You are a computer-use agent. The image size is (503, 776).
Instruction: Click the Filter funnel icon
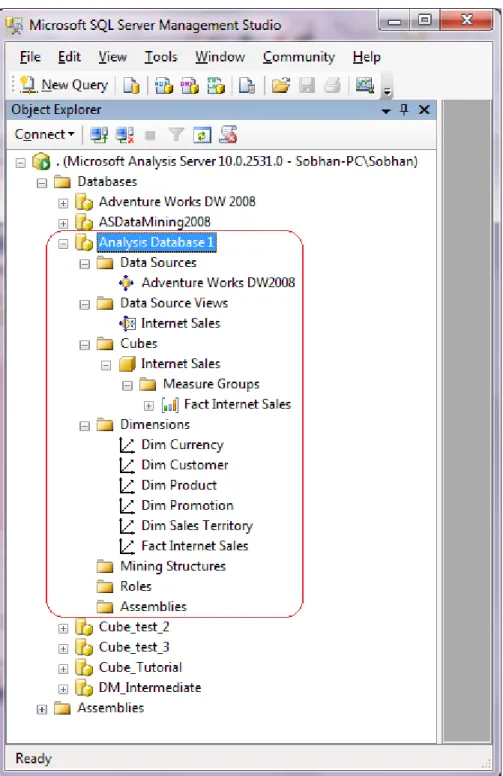tap(176, 135)
